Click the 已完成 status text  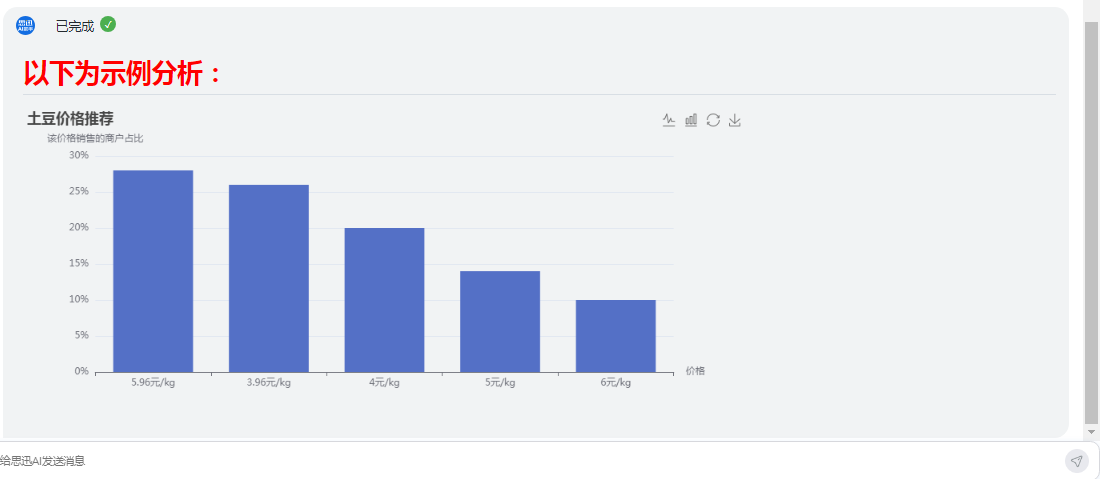tap(75, 26)
